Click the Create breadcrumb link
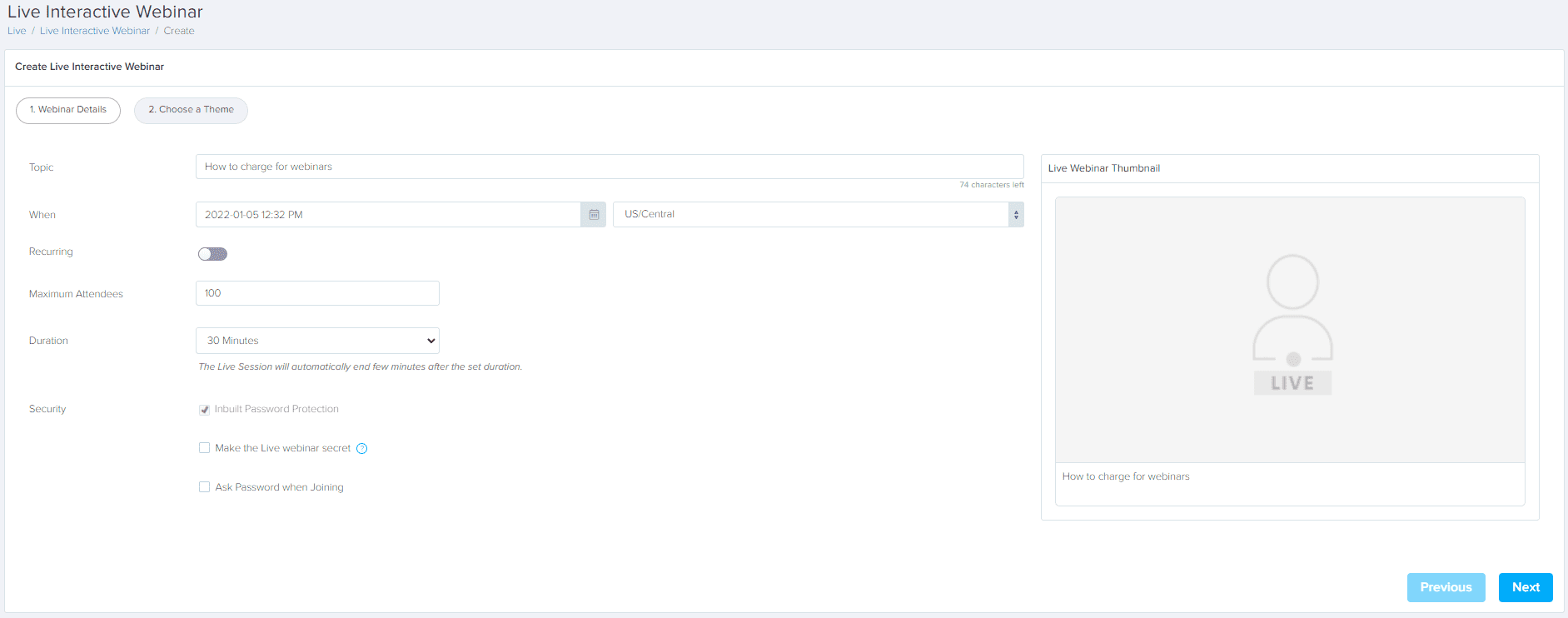The height and width of the screenshot is (618, 1568). click(179, 31)
